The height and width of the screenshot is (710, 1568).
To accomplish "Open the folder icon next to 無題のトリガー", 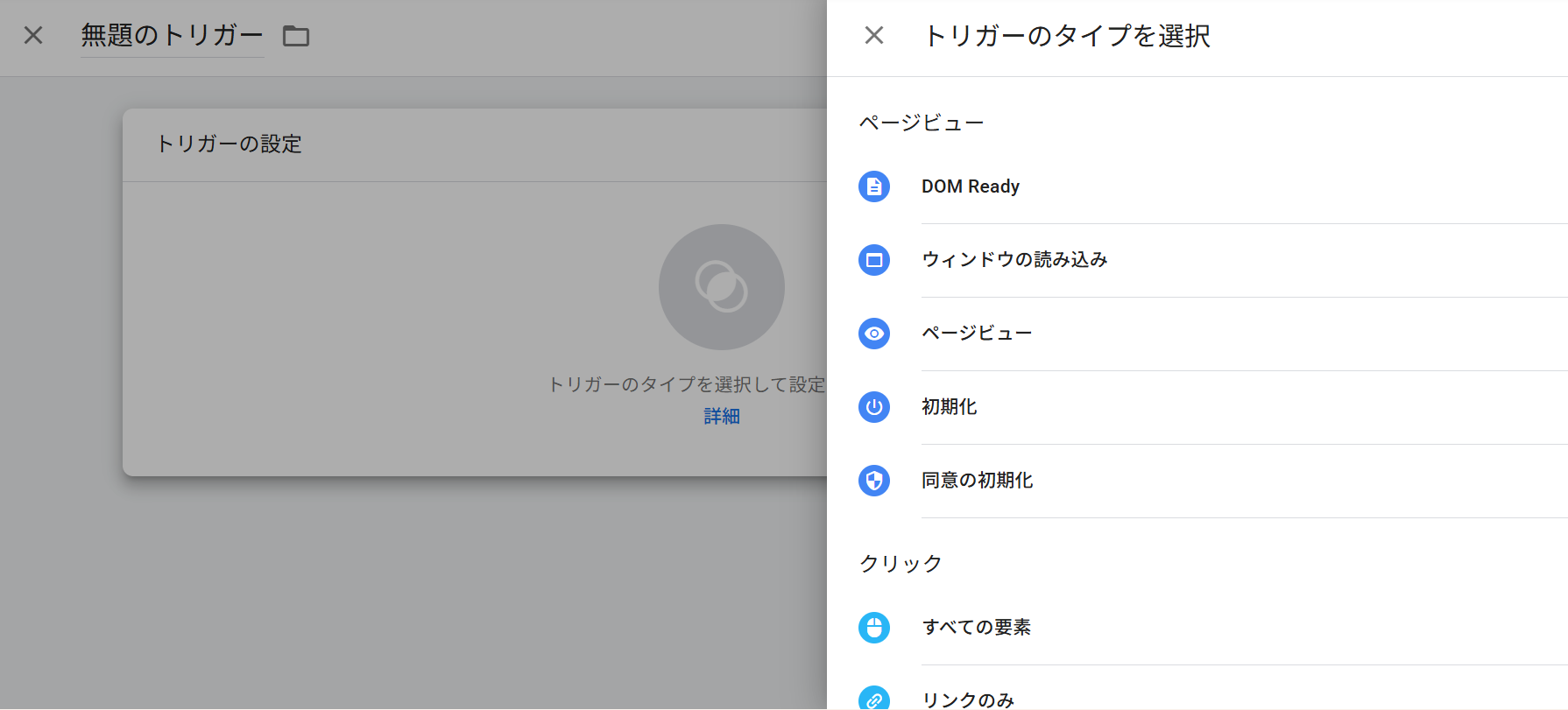I will point(296,36).
